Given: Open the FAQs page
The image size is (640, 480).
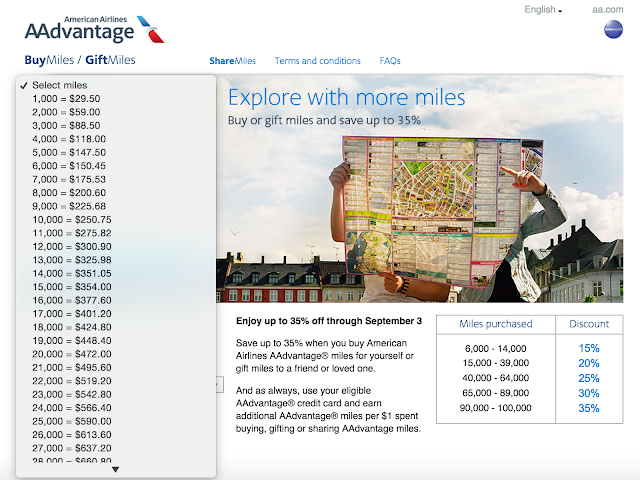Looking at the screenshot, I should 390,61.
